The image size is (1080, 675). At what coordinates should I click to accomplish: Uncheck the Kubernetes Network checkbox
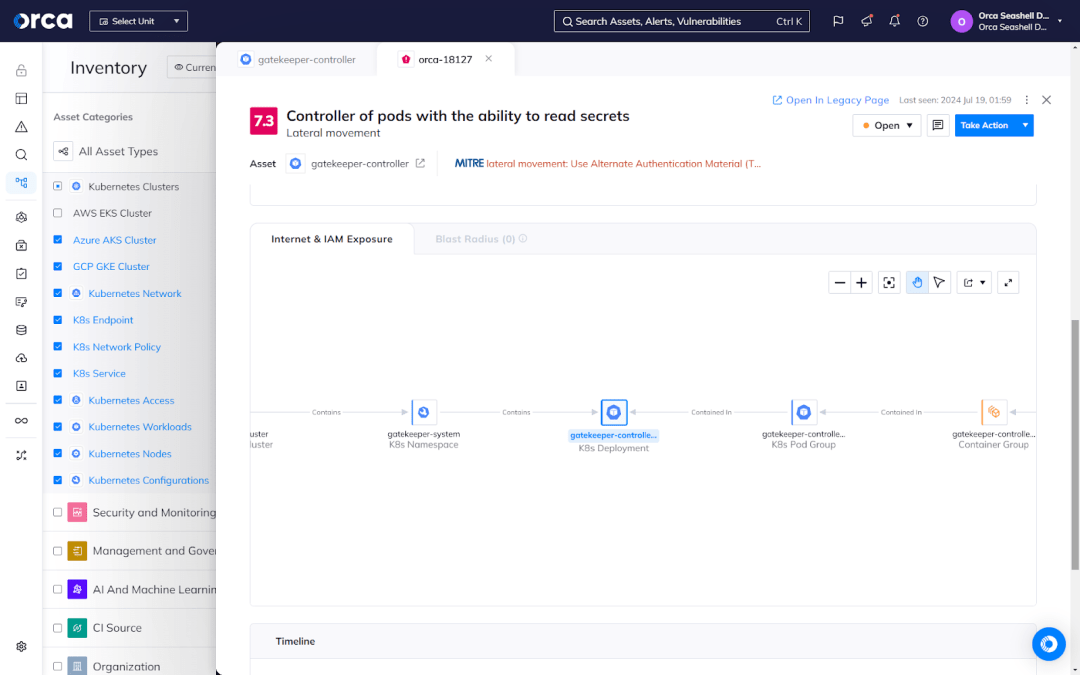tap(58, 293)
